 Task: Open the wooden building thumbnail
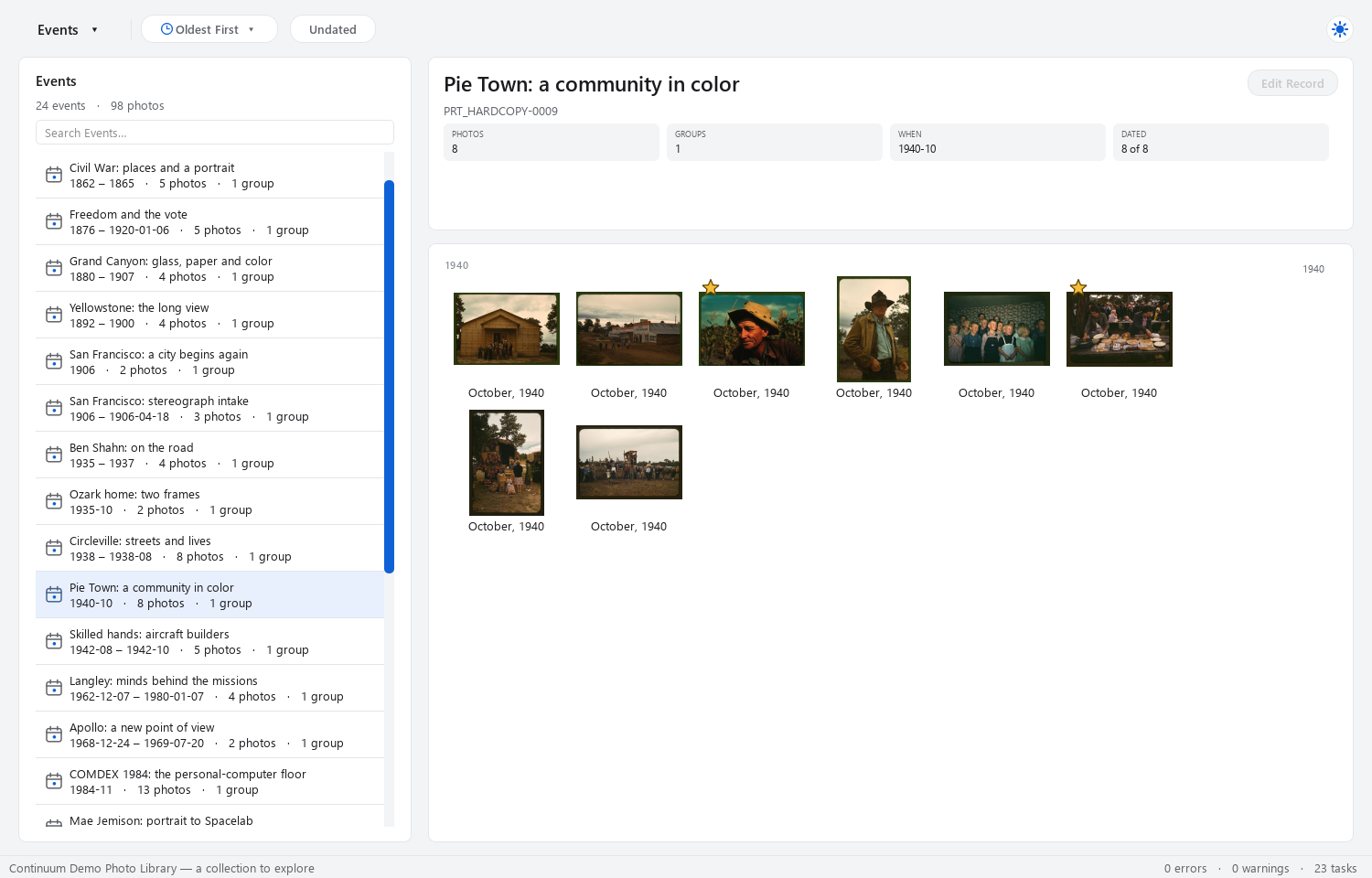pyautogui.click(x=507, y=328)
